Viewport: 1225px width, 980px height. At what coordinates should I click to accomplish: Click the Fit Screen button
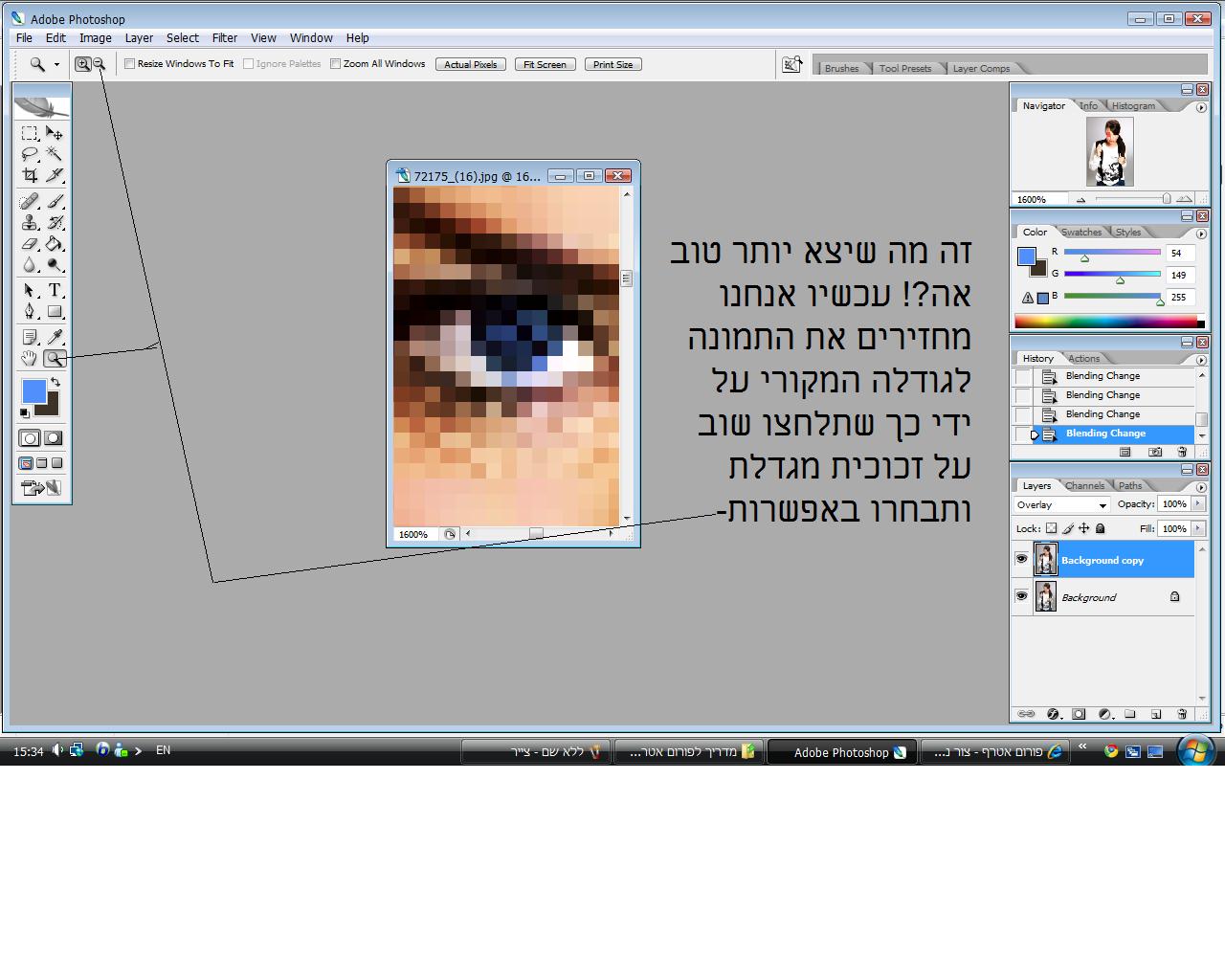click(x=545, y=65)
